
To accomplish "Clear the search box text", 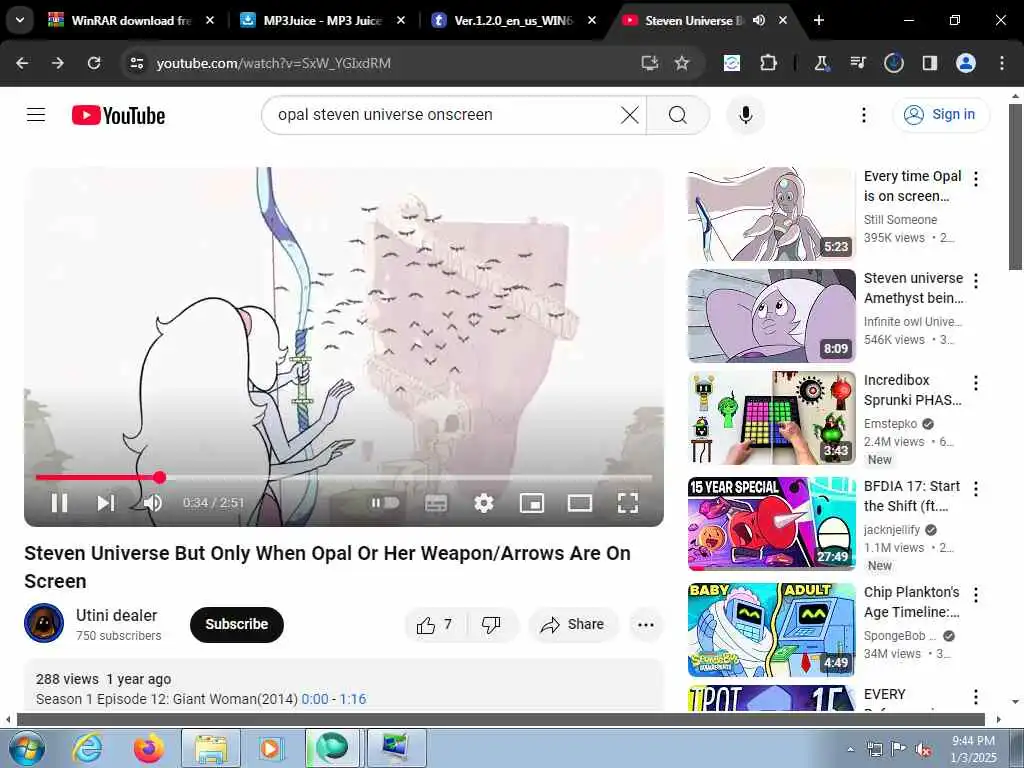I will click(630, 115).
